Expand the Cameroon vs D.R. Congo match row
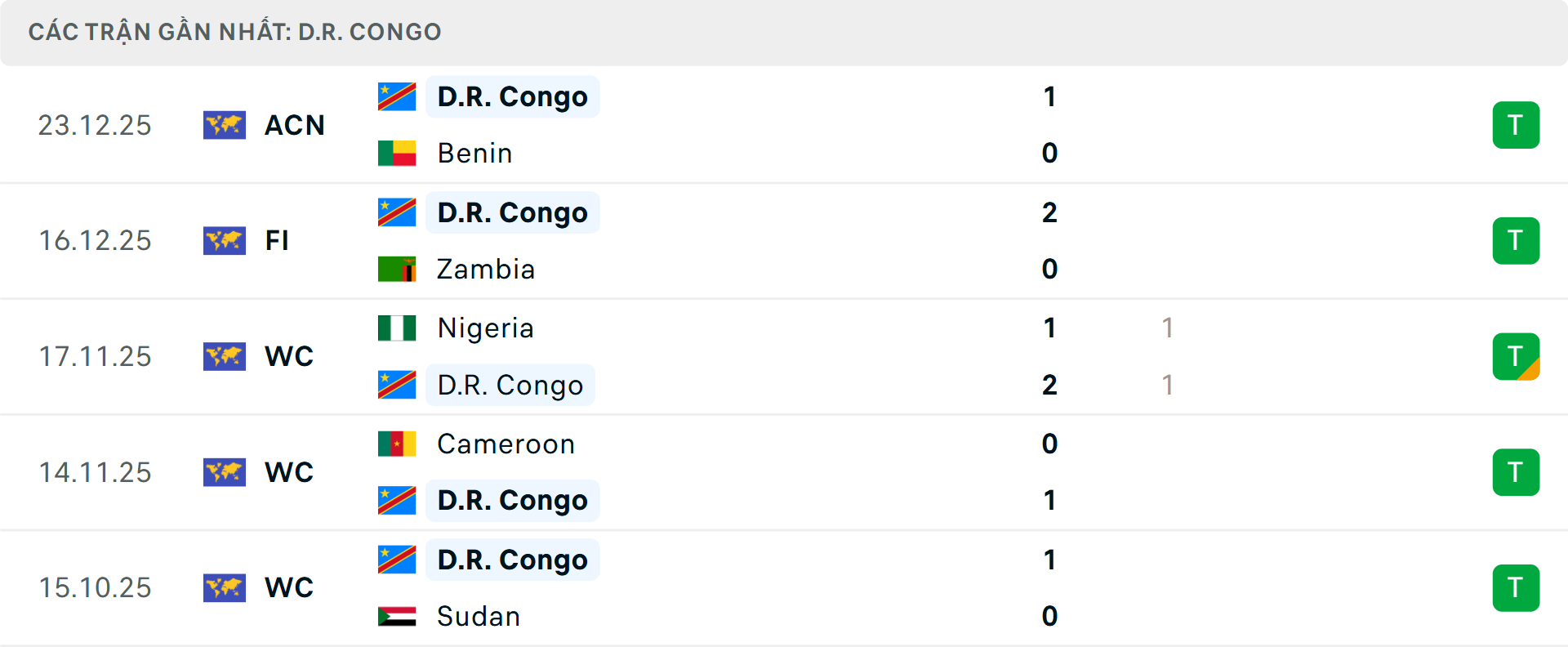Screen dimensions: 1568x647 point(784,472)
